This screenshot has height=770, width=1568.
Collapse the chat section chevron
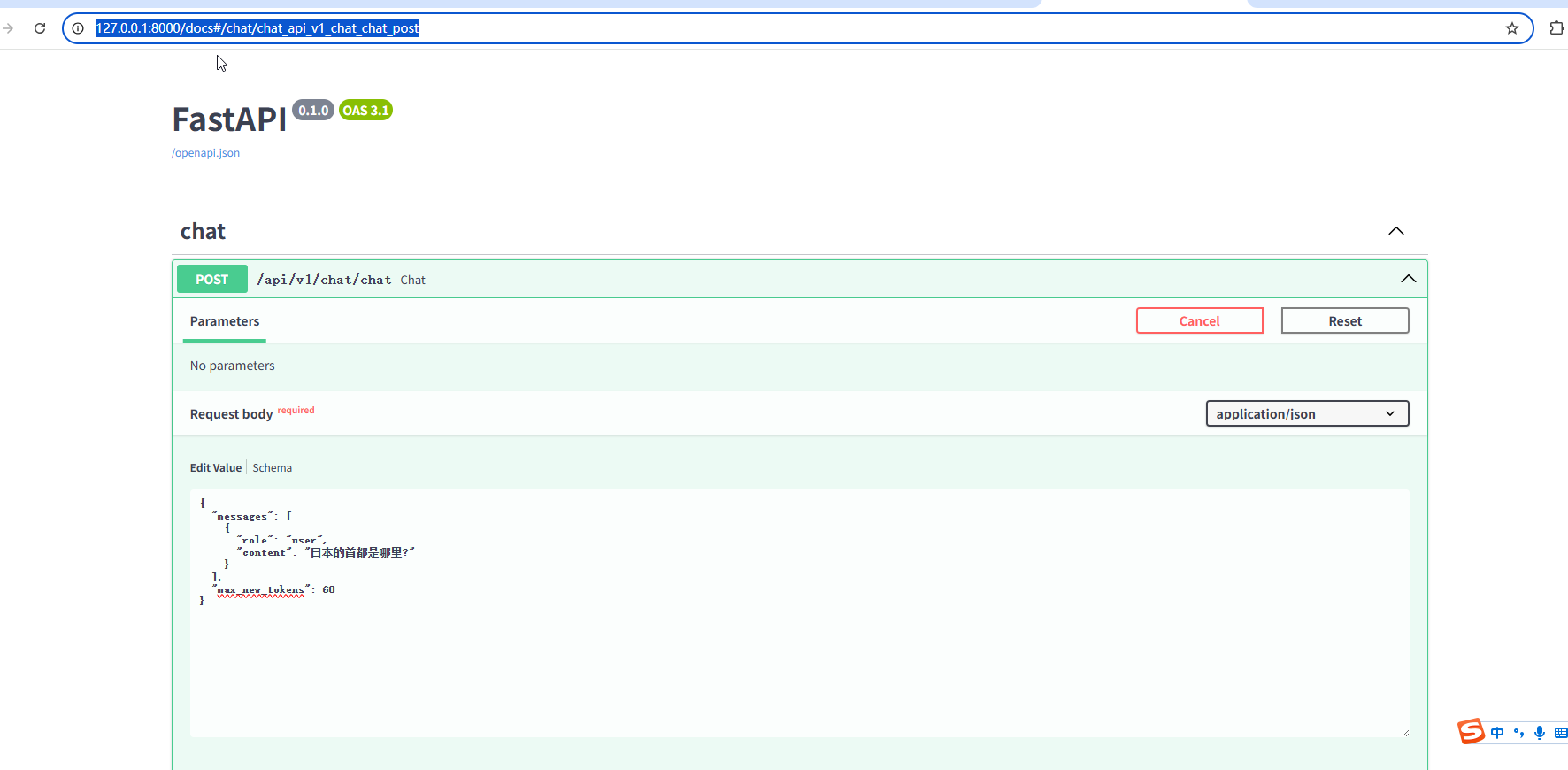1396,231
